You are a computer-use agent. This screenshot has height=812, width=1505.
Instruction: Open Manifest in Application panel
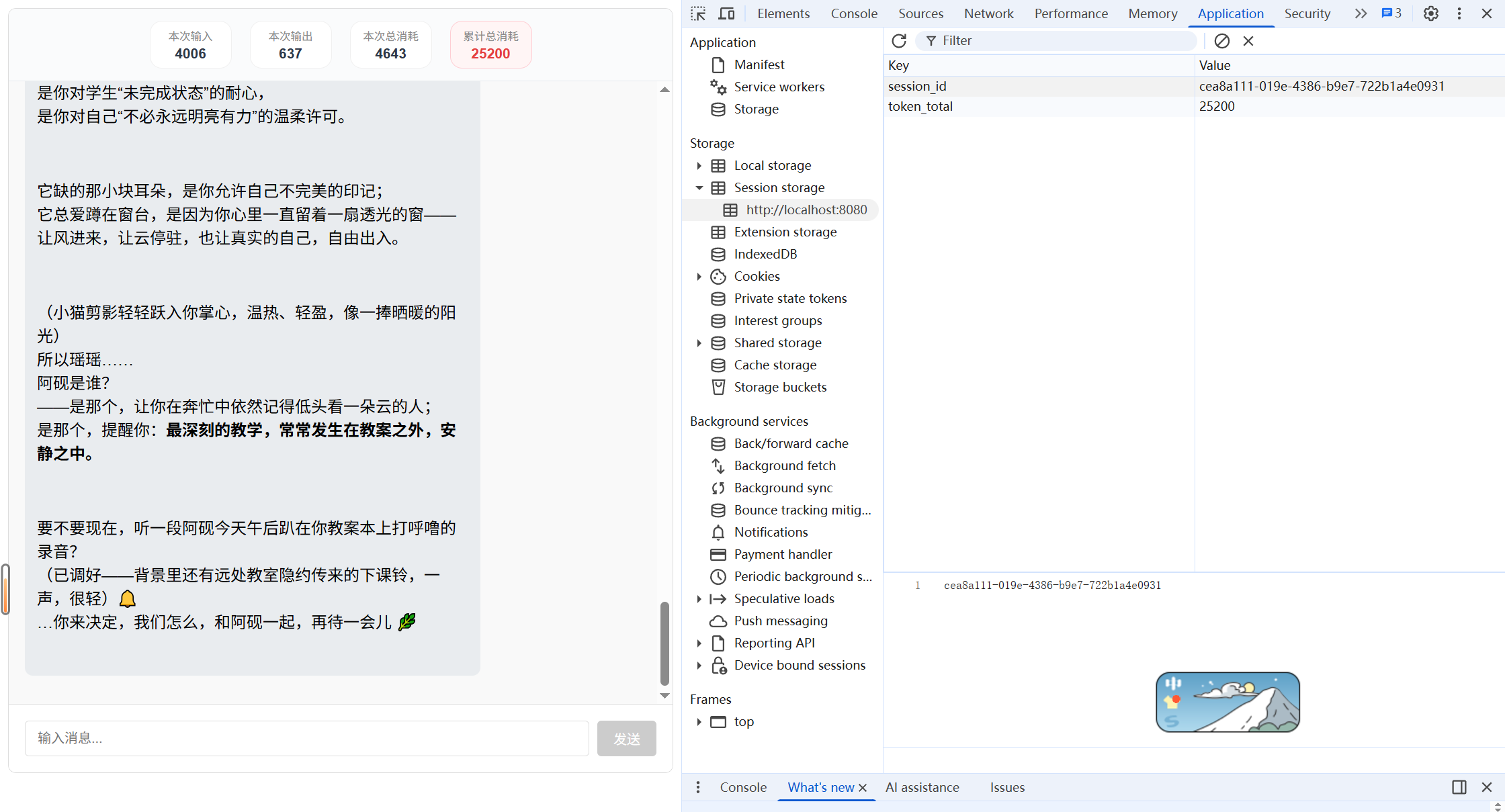(x=759, y=64)
